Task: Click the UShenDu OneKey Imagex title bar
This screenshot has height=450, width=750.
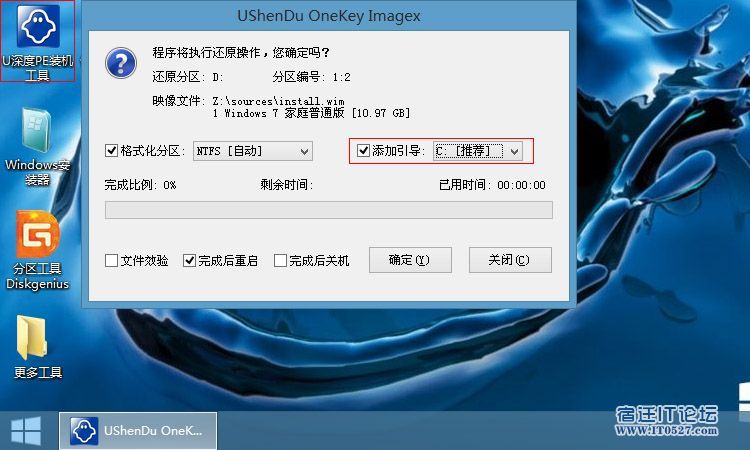Action: 329,16
